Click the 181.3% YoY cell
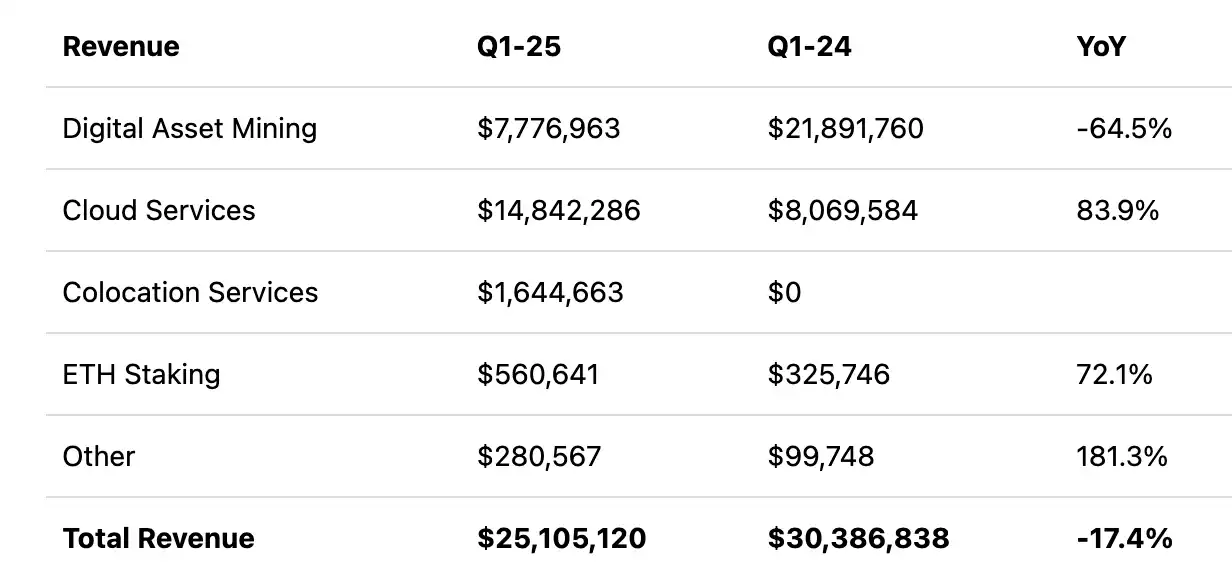 [x=1122, y=457]
